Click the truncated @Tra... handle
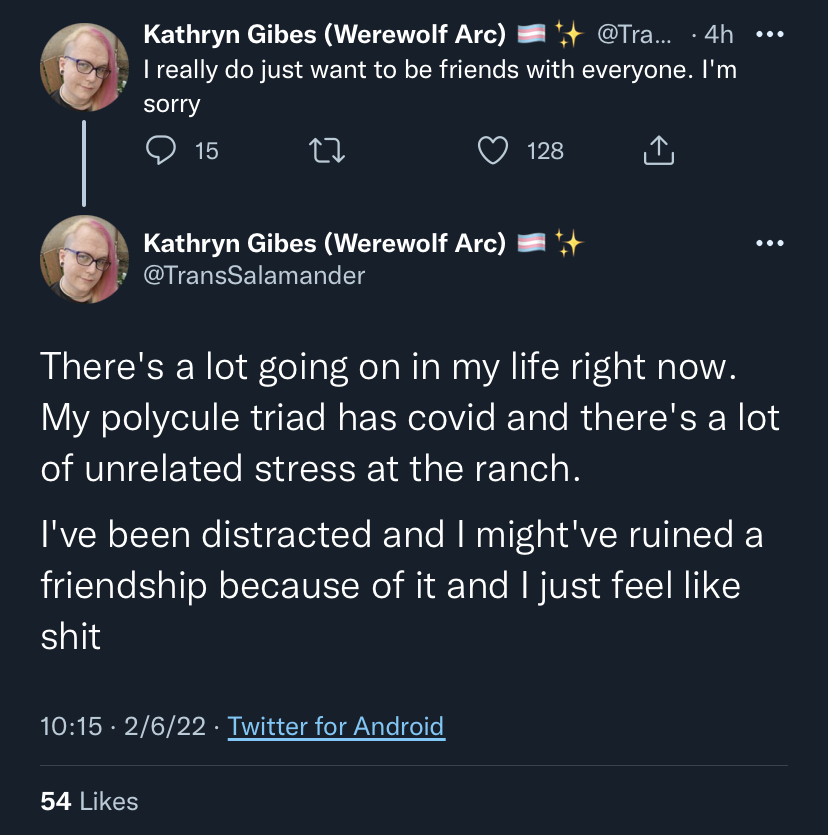The height and width of the screenshot is (835, 828). point(634,35)
